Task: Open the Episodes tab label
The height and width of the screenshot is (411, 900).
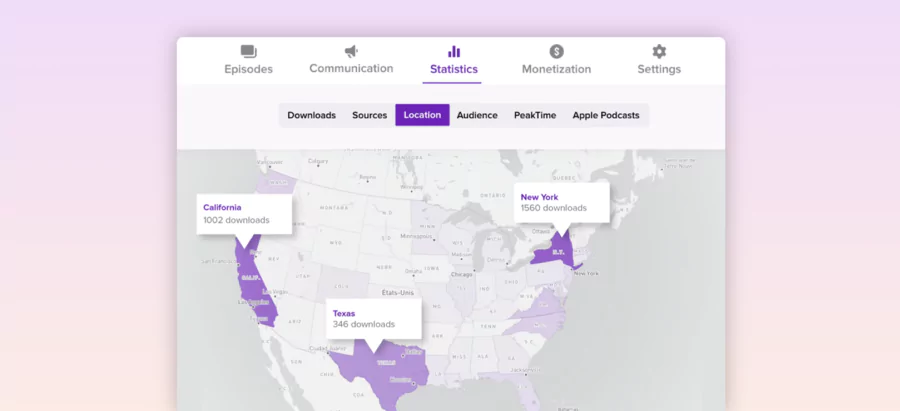Action: click(x=249, y=69)
